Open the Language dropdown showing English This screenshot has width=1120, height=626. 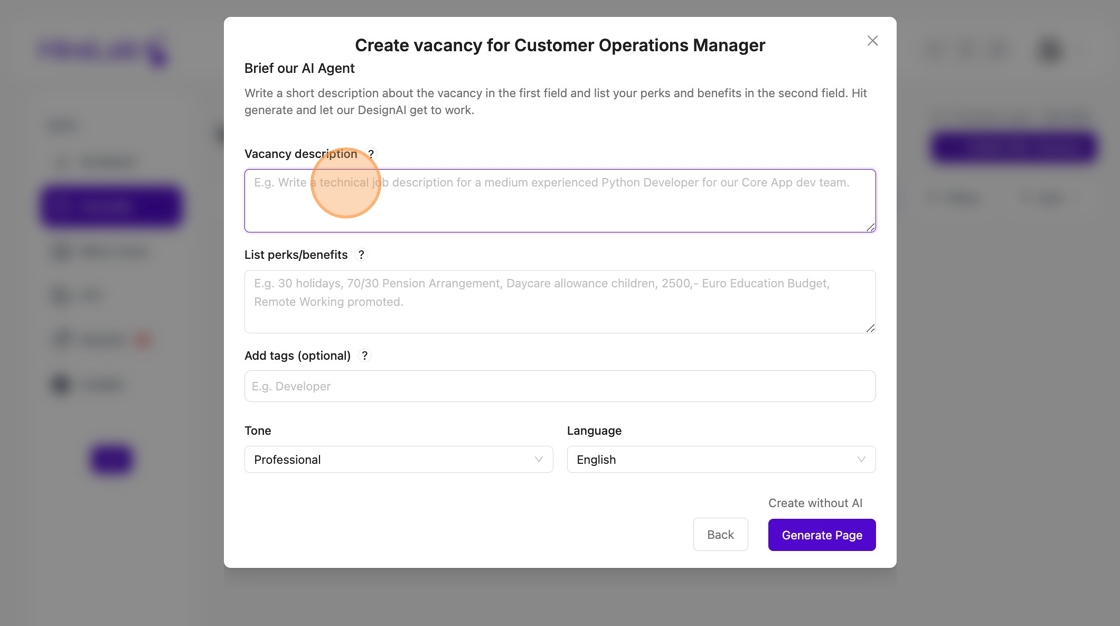[720, 460]
